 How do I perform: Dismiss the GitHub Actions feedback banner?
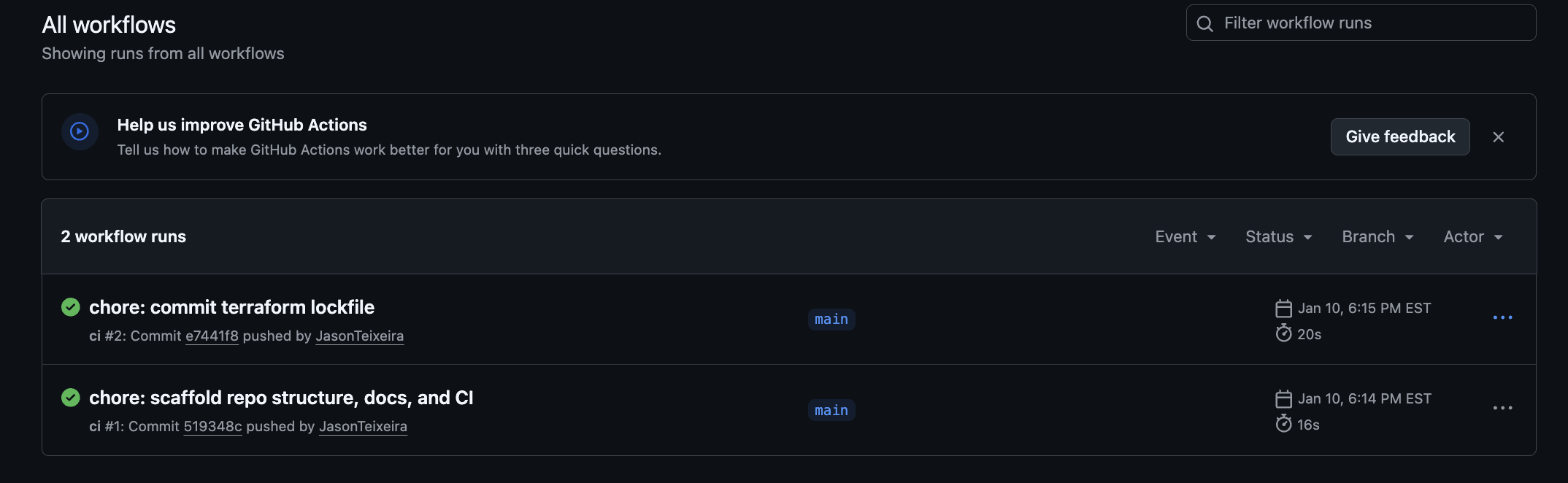point(1498,137)
